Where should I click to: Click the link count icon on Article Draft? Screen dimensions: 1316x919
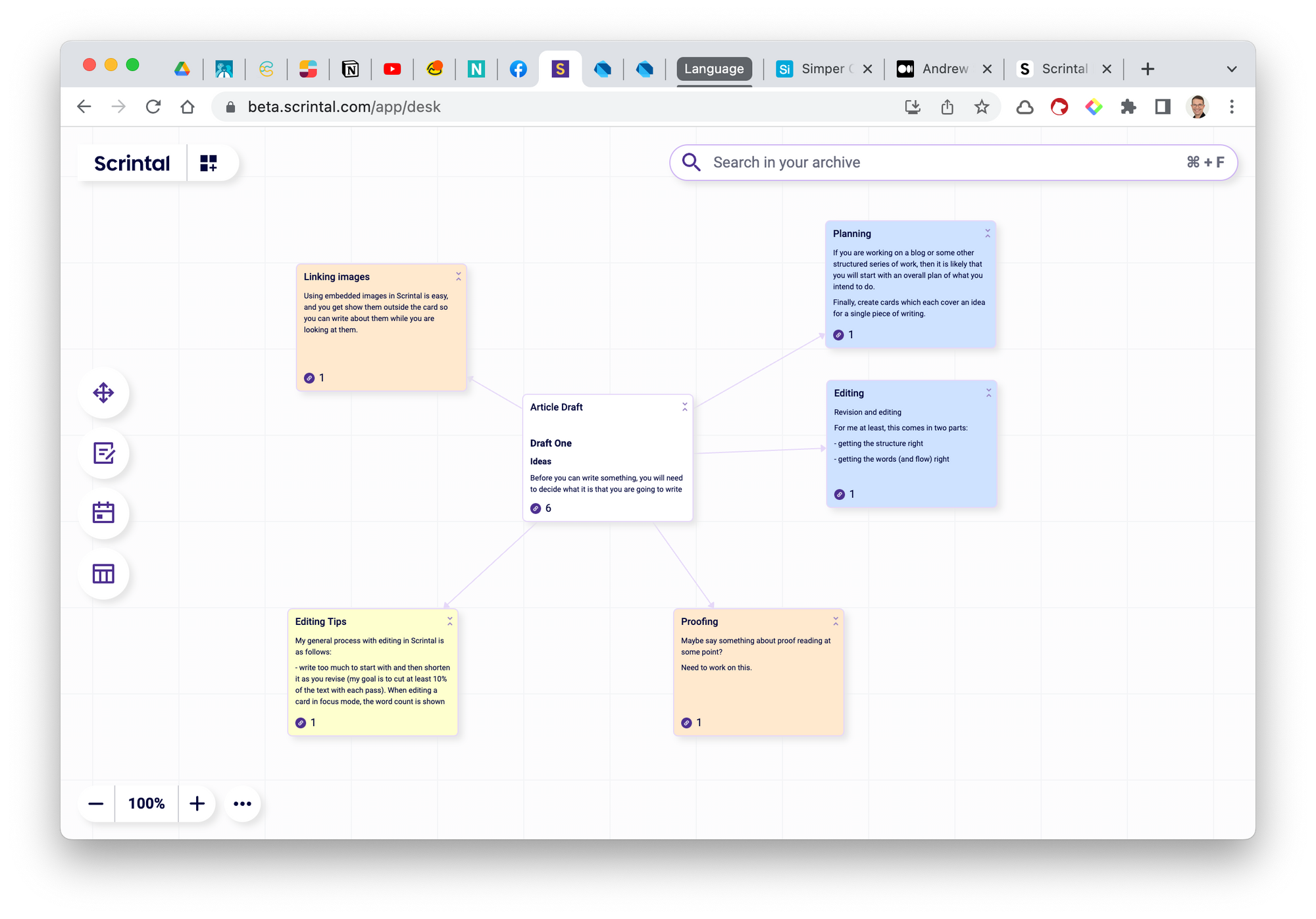(536, 509)
